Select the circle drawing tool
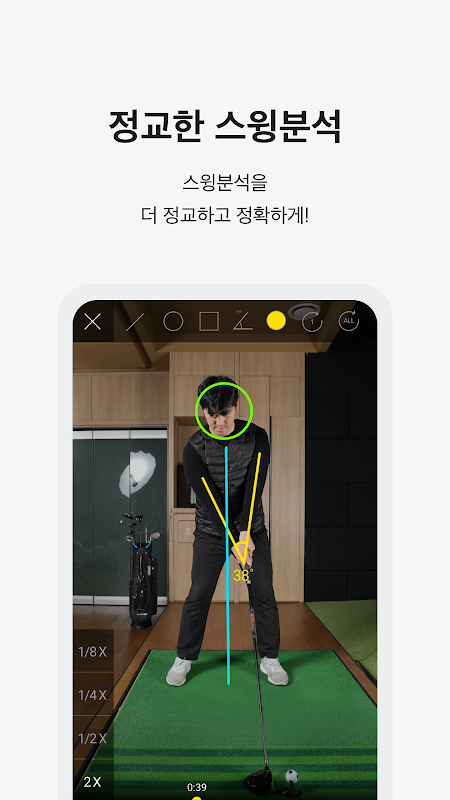Image resolution: width=450 pixels, height=800 pixels. 173,322
